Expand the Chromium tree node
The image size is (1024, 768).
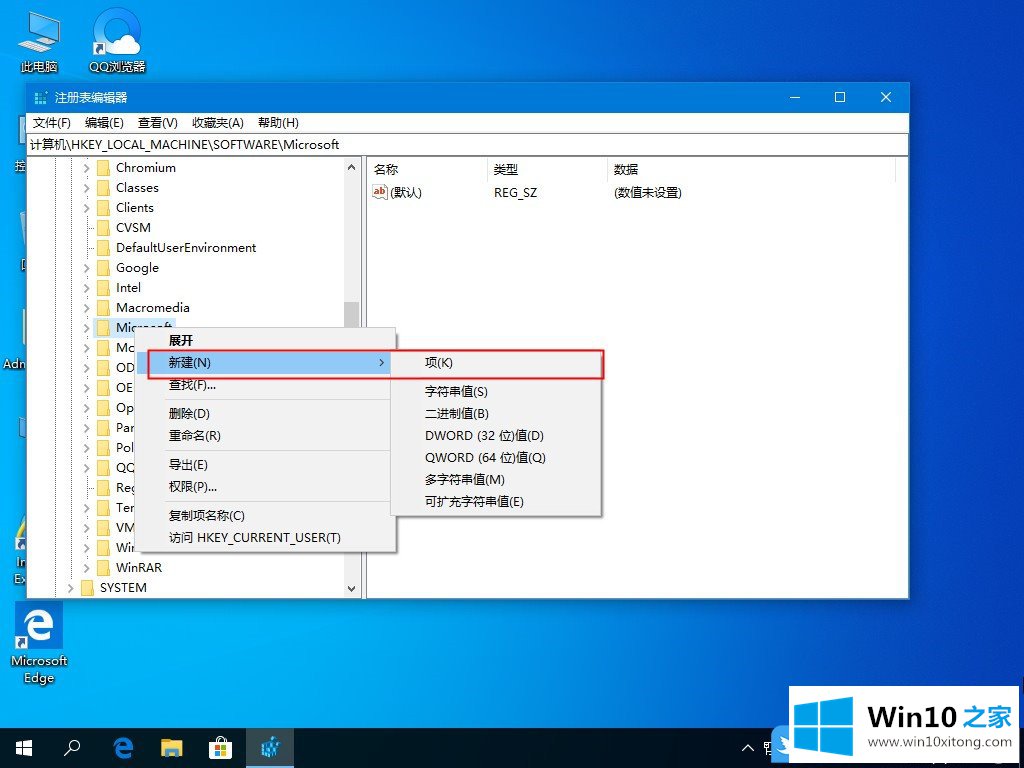[x=86, y=168]
